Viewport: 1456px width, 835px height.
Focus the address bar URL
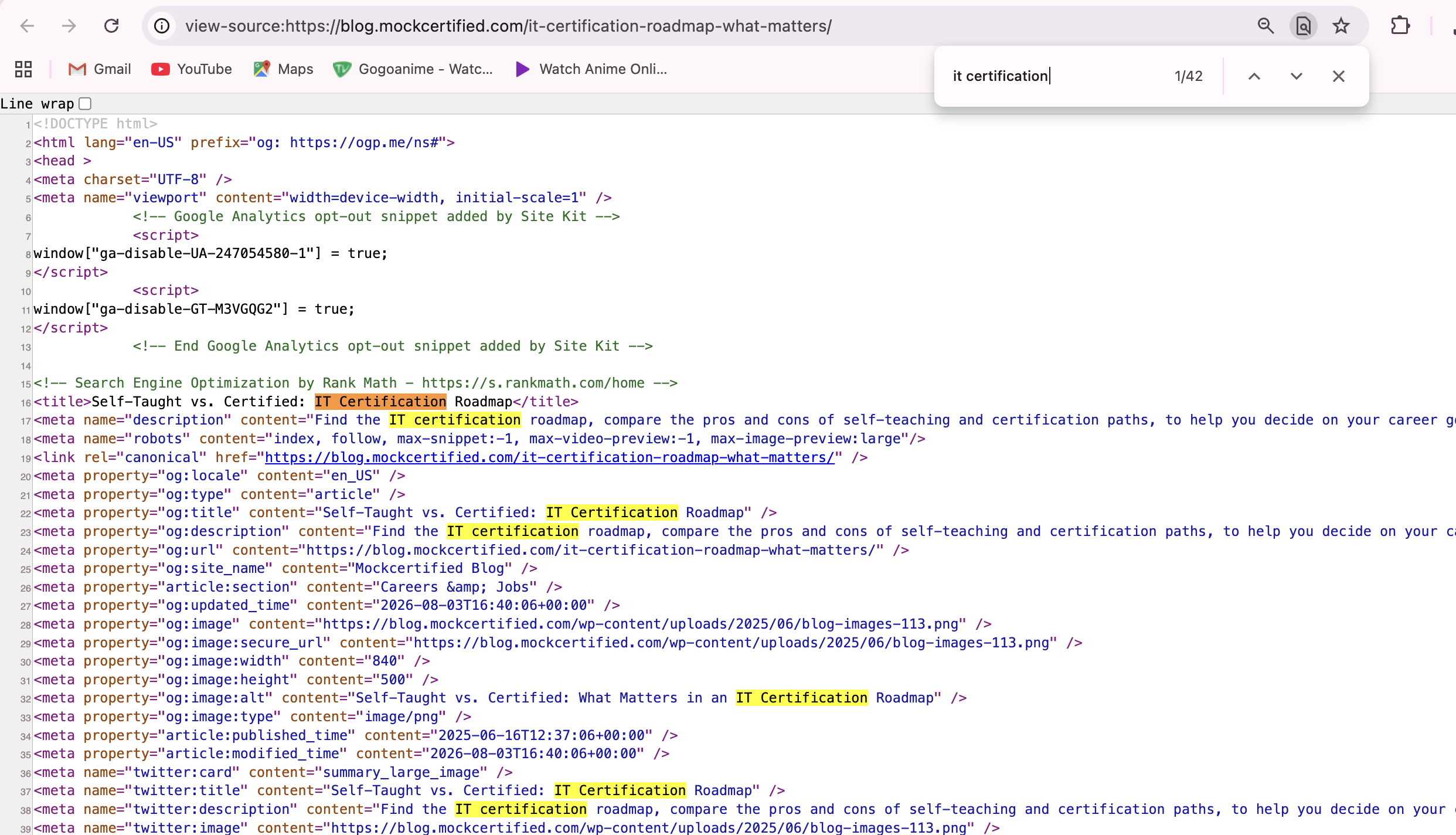pos(508,26)
